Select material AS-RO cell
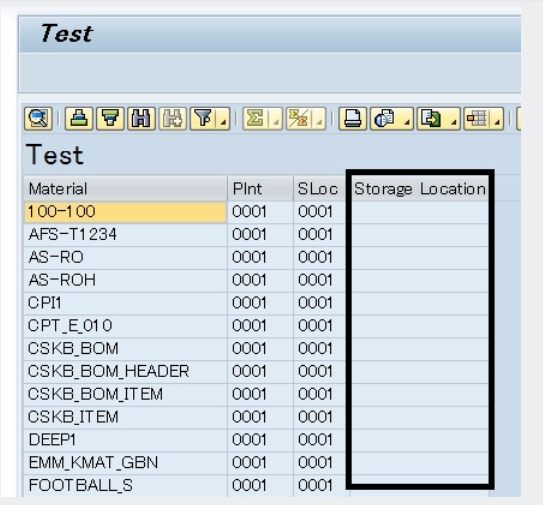Image resolution: width=543 pixels, height=505 pixels. [125, 258]
